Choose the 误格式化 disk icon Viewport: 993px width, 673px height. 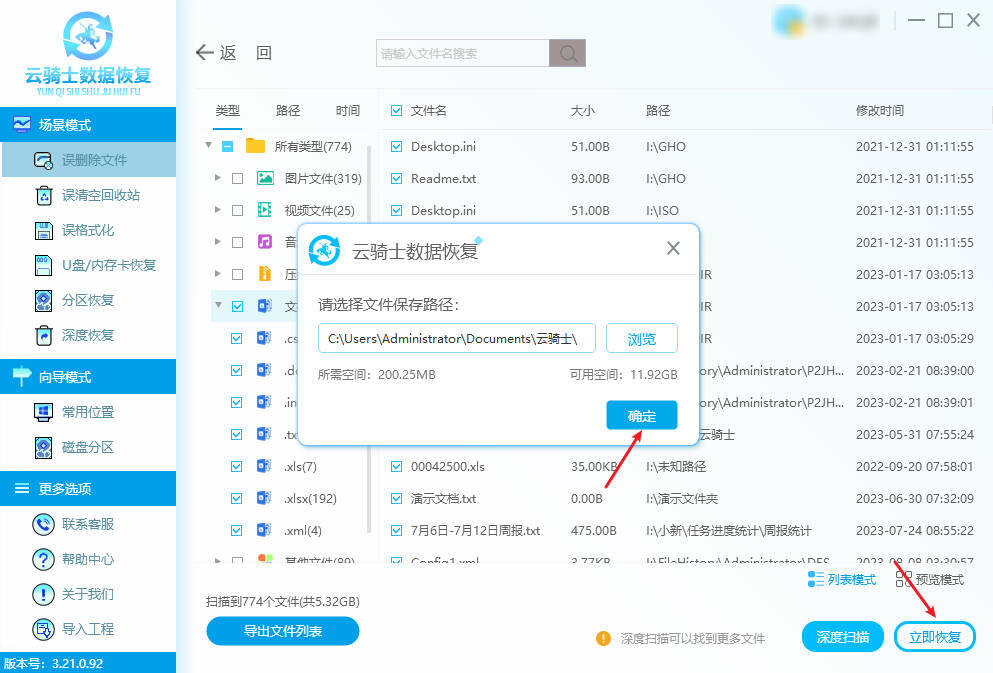pos(43,230)
